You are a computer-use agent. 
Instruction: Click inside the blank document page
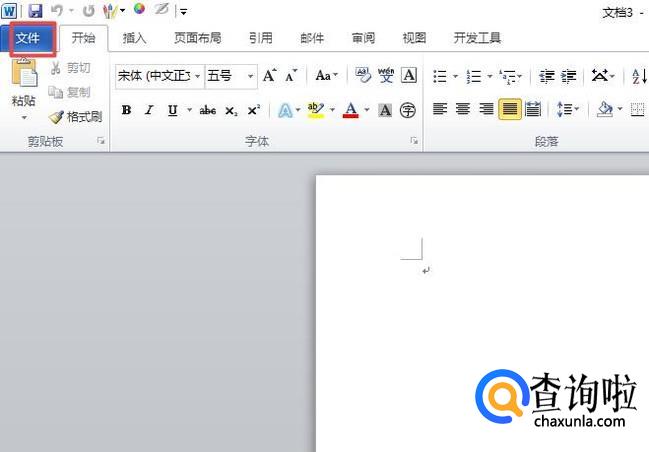click(x=482, y=313)
